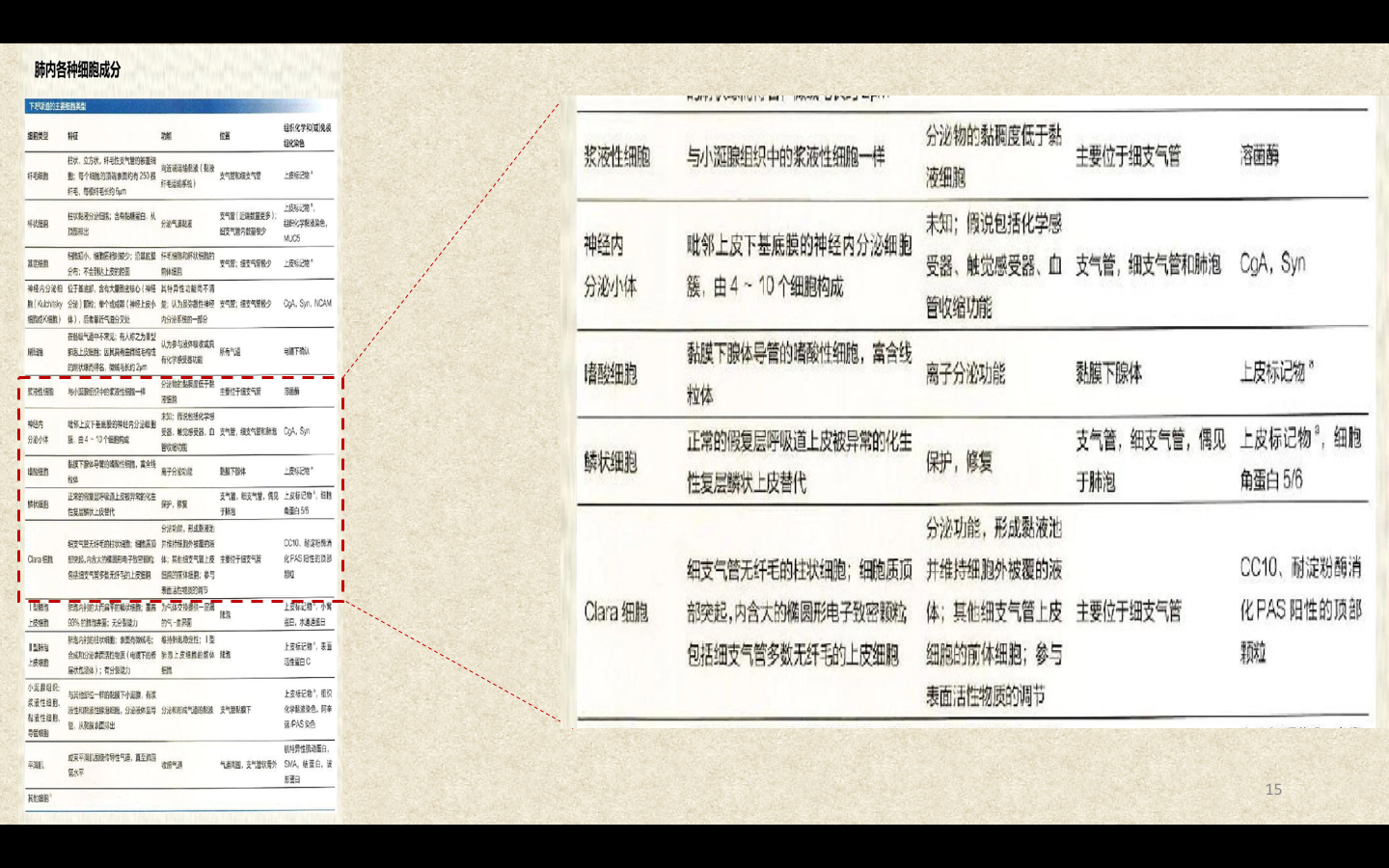The width and height of the screenshot is (1389, 868).
Task: Select the enlarged cell starting 未知；假说包括化学感受器
Action: point(994,265)
